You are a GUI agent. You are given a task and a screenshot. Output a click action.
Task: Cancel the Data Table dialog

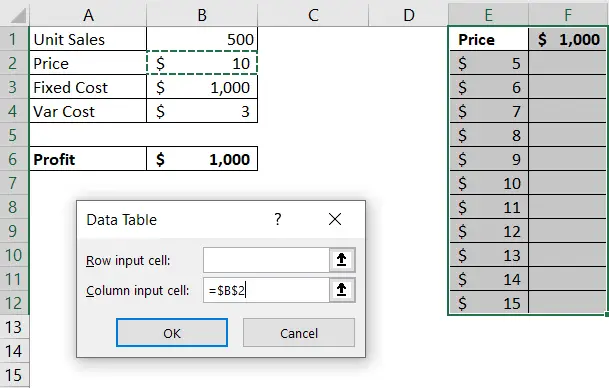[x=299, y=333]
